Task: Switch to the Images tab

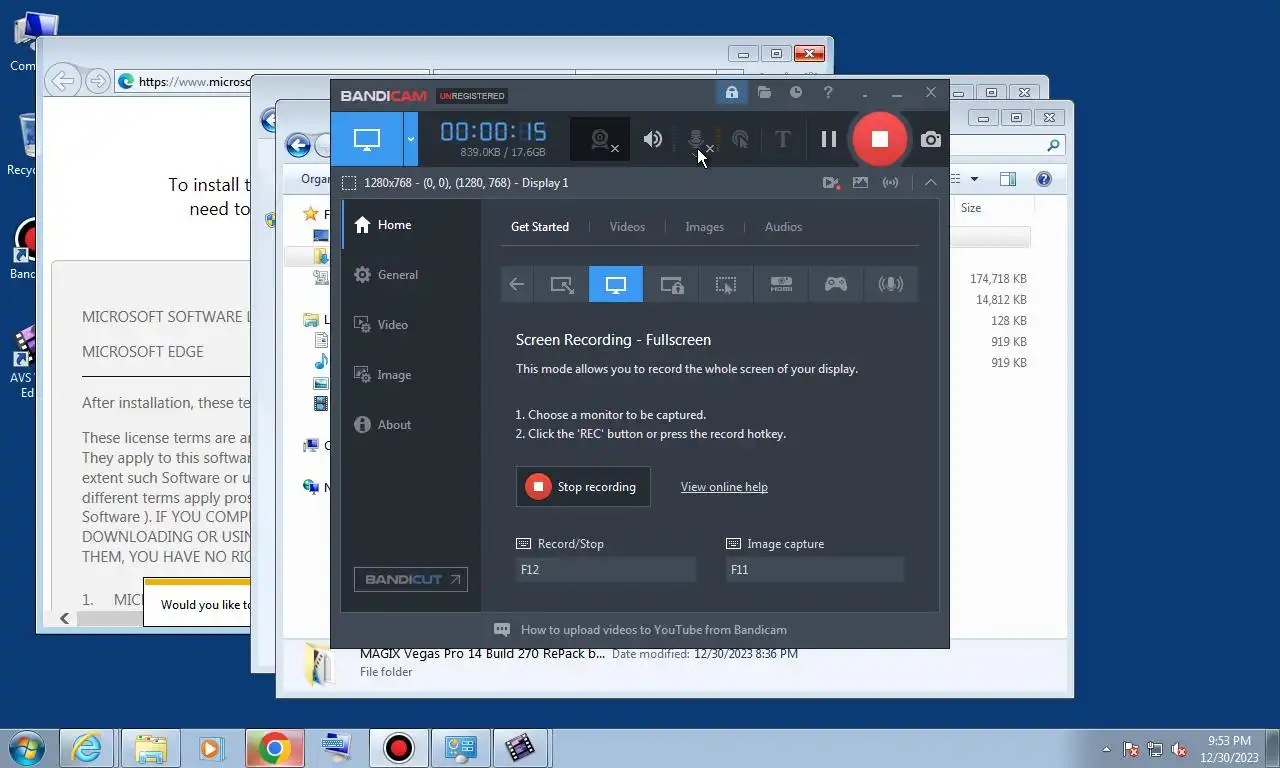Action: tap(704, 227)
